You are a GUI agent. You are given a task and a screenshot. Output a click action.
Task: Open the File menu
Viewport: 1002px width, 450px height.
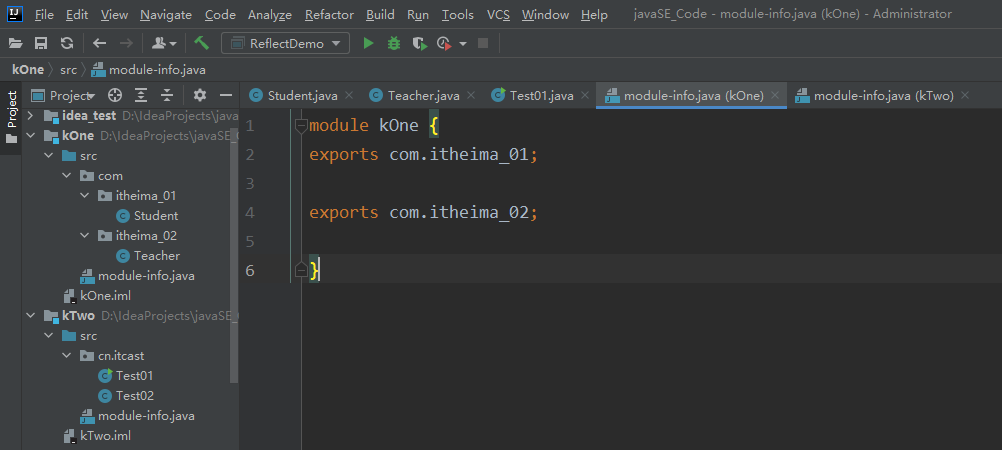45,14
